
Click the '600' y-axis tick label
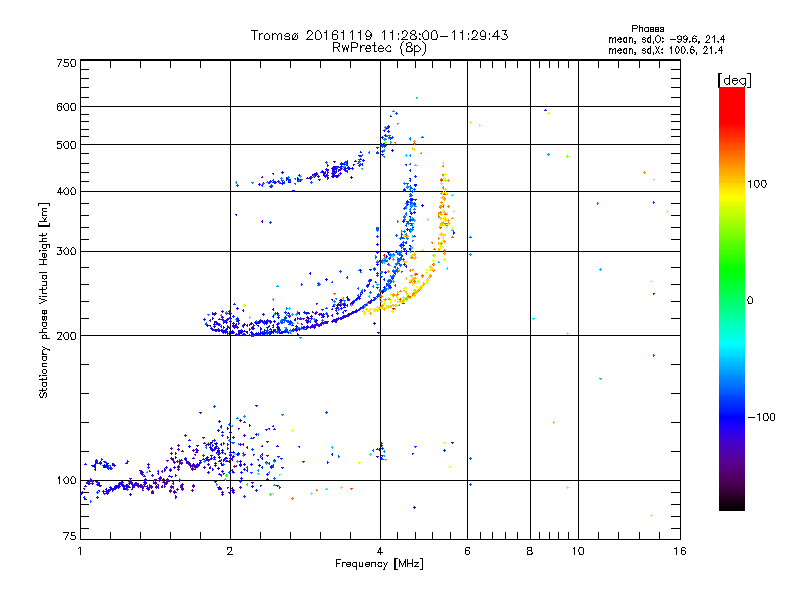point(66,107)
